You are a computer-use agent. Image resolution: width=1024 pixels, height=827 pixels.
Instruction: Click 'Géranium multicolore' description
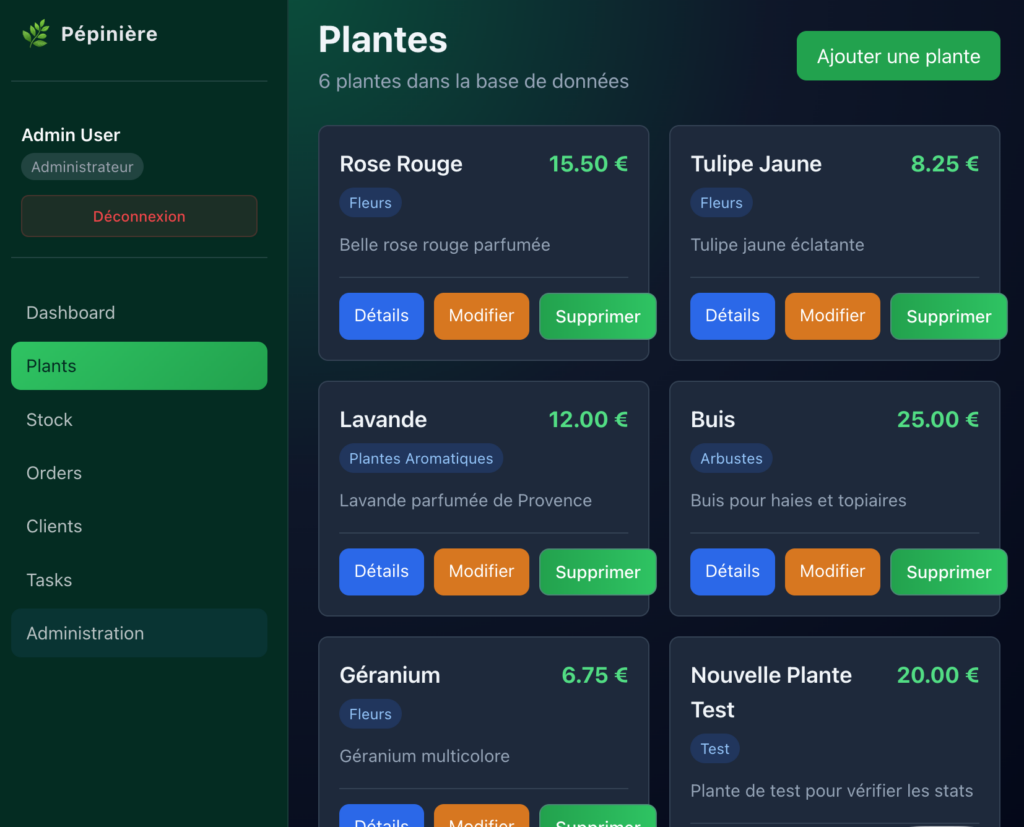424,756
